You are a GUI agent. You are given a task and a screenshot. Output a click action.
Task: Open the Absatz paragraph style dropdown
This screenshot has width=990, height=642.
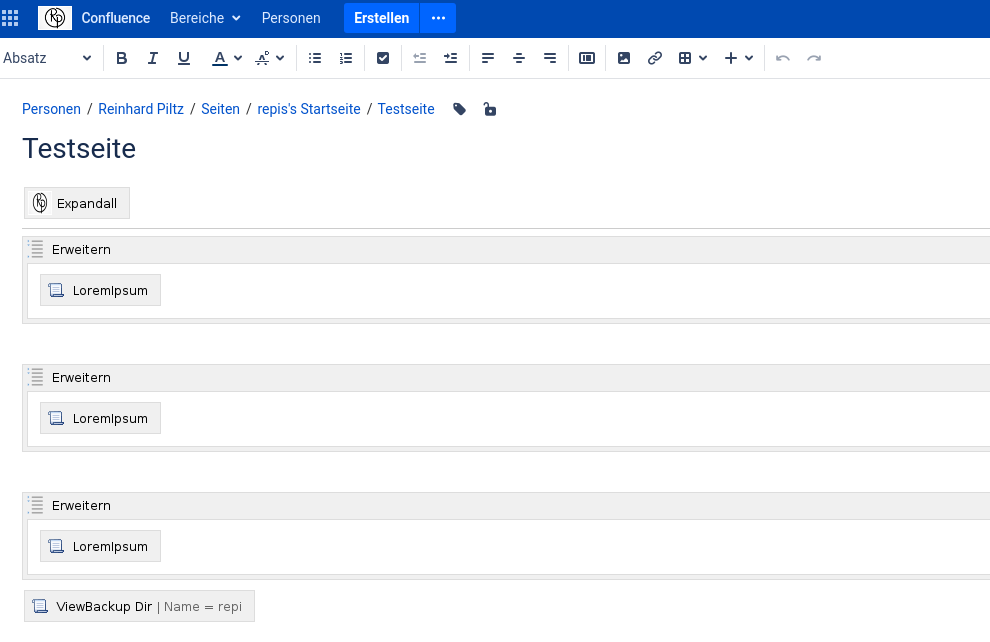click(47, 58)
